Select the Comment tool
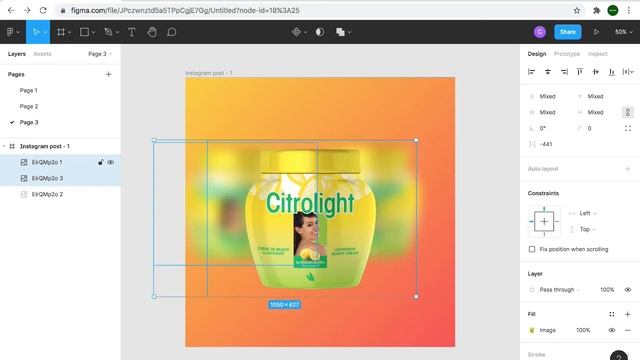The image size is (640, 360). pos(171,32)
